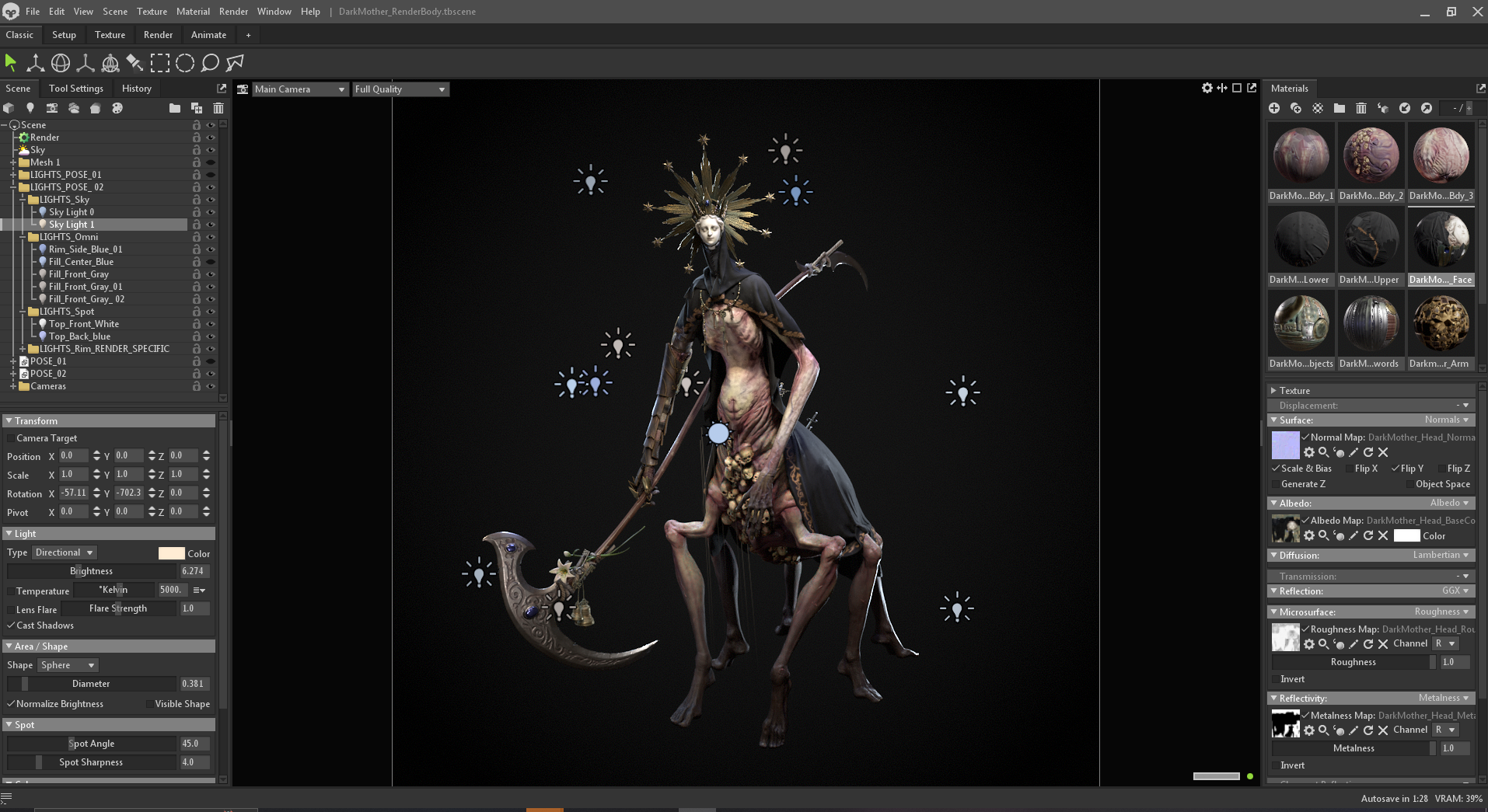The height and width of the screenshot is (812, 1488).
Task: Open the light Type Directional dropdown
Action: coord(65,552)
